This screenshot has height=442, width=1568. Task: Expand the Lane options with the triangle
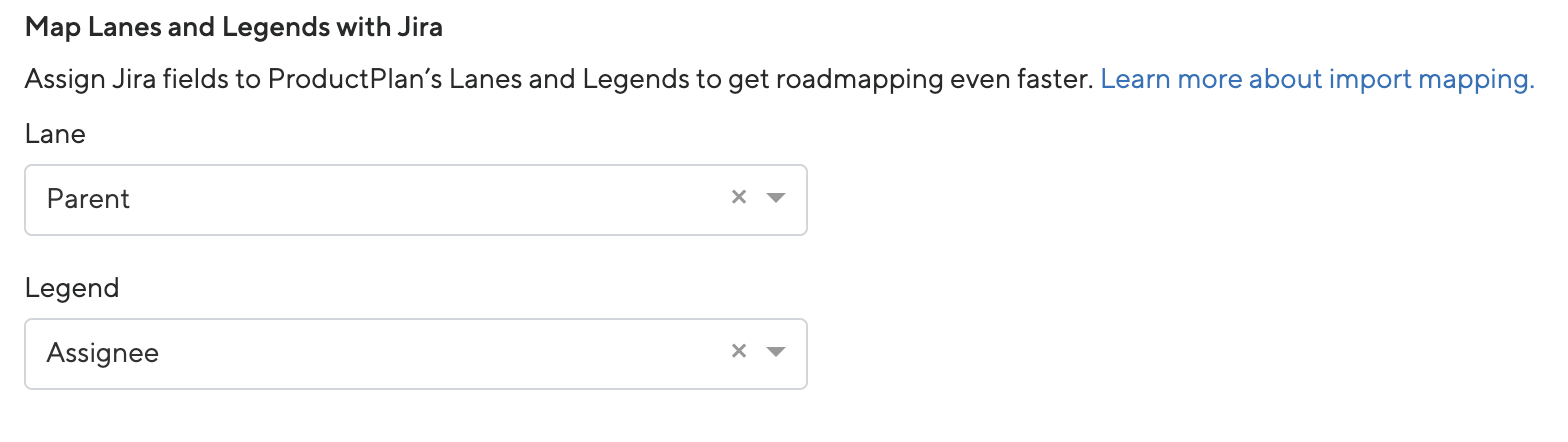(x=775, y=198)
